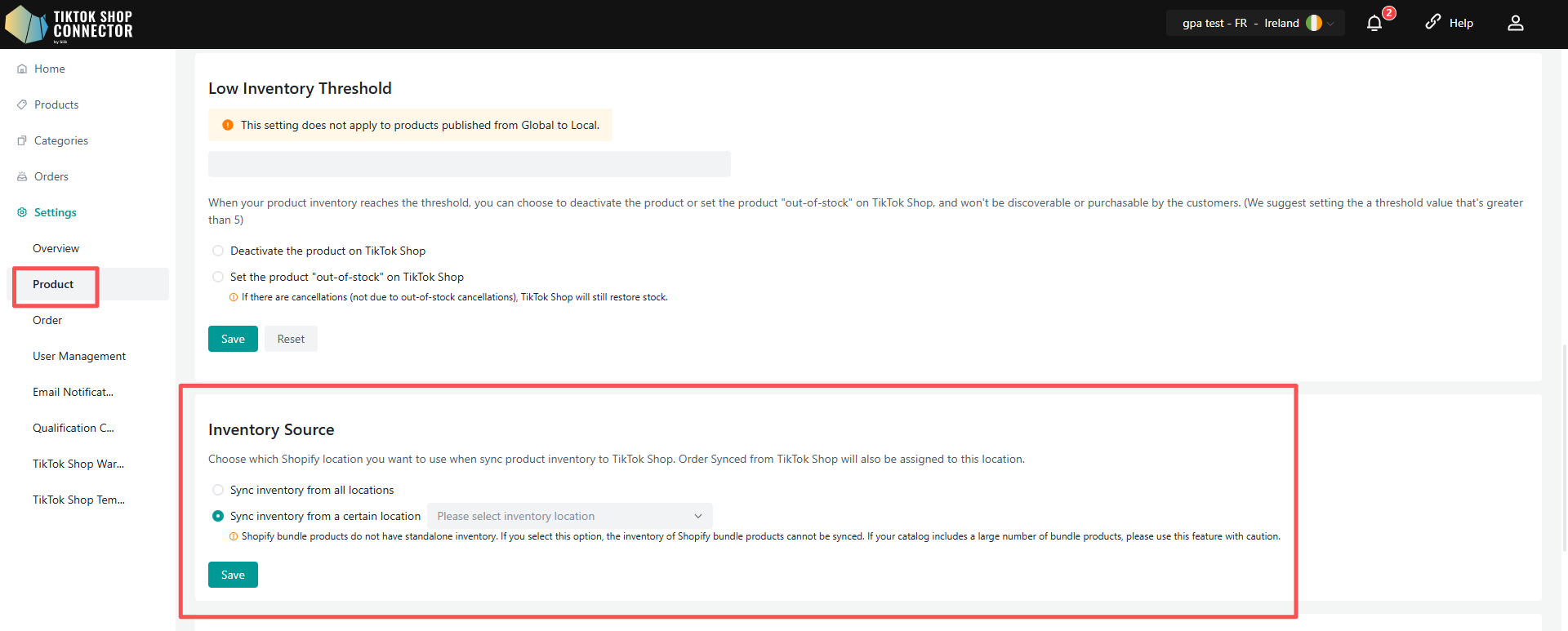The image size is (1568, 631).
Task: Save the Inventory Source settings
Action: pos(233,575)
